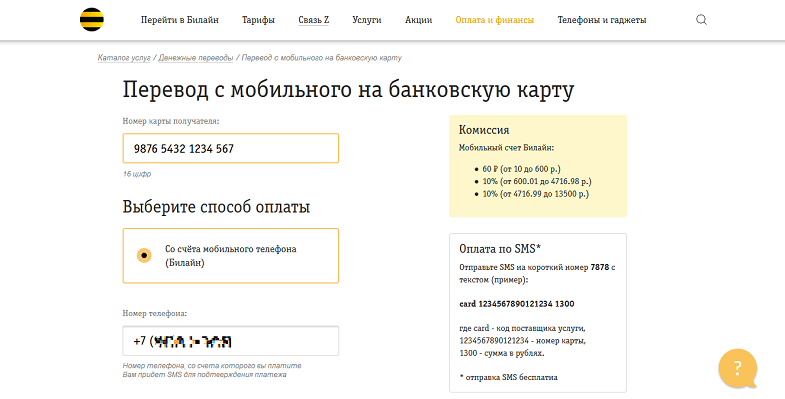
Task: Click the 60 ₽ (от 10 до 600 р.) line
Action: coord(522,169)
